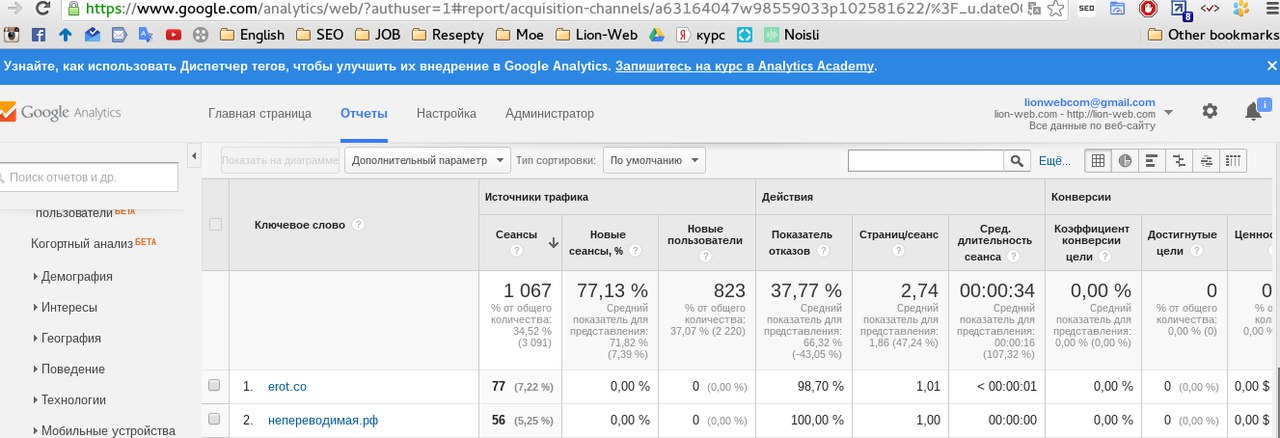Click the Ещё advanced filter link

tap(1054, 160)
